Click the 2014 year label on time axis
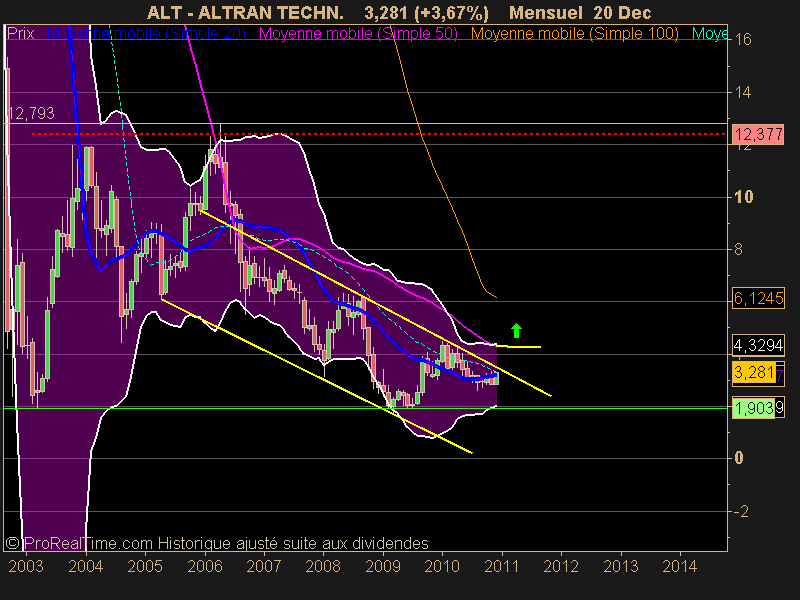800x600 pixels. coord(680,566)
